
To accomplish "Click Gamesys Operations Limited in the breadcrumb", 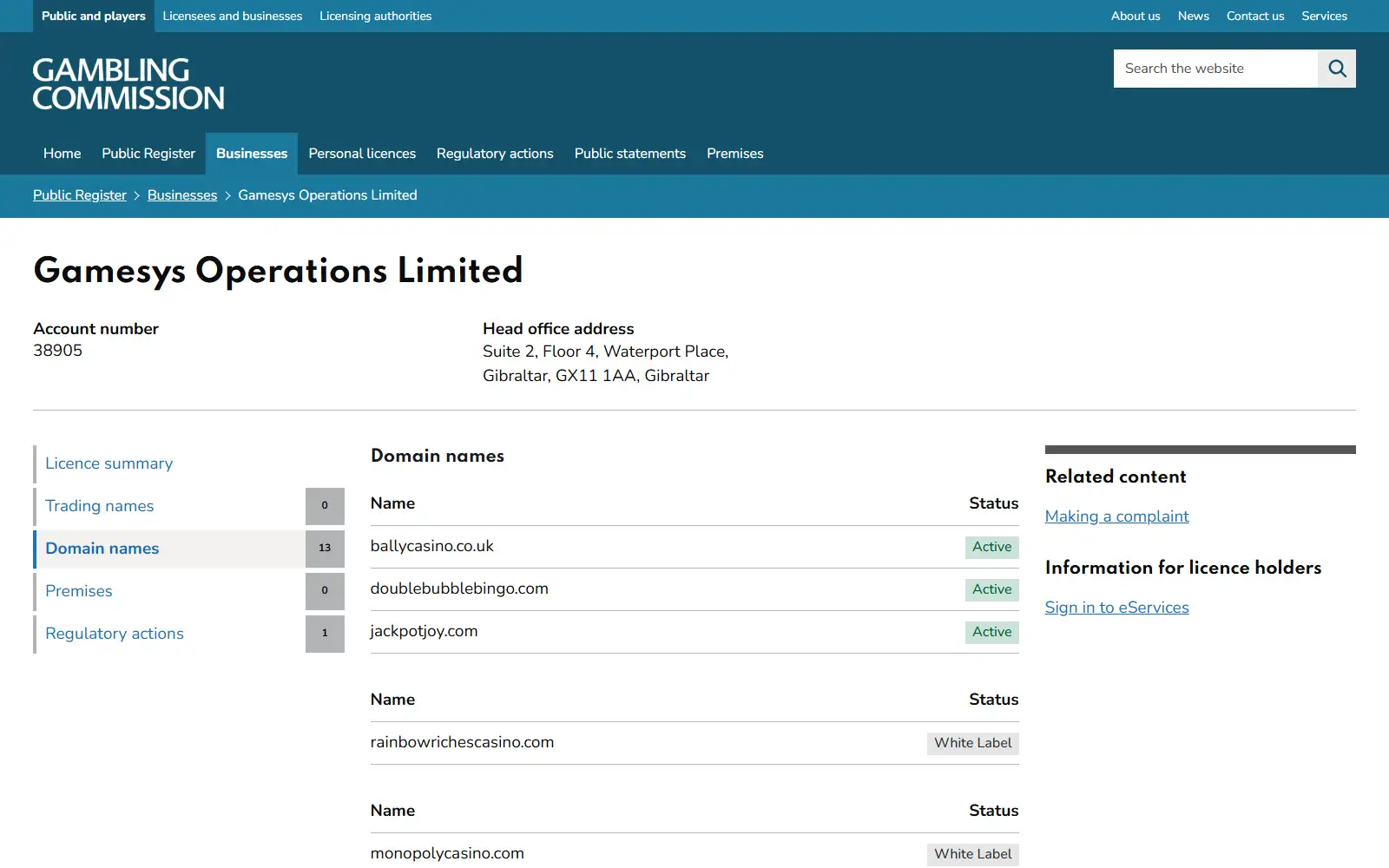I will pos(327,195).
